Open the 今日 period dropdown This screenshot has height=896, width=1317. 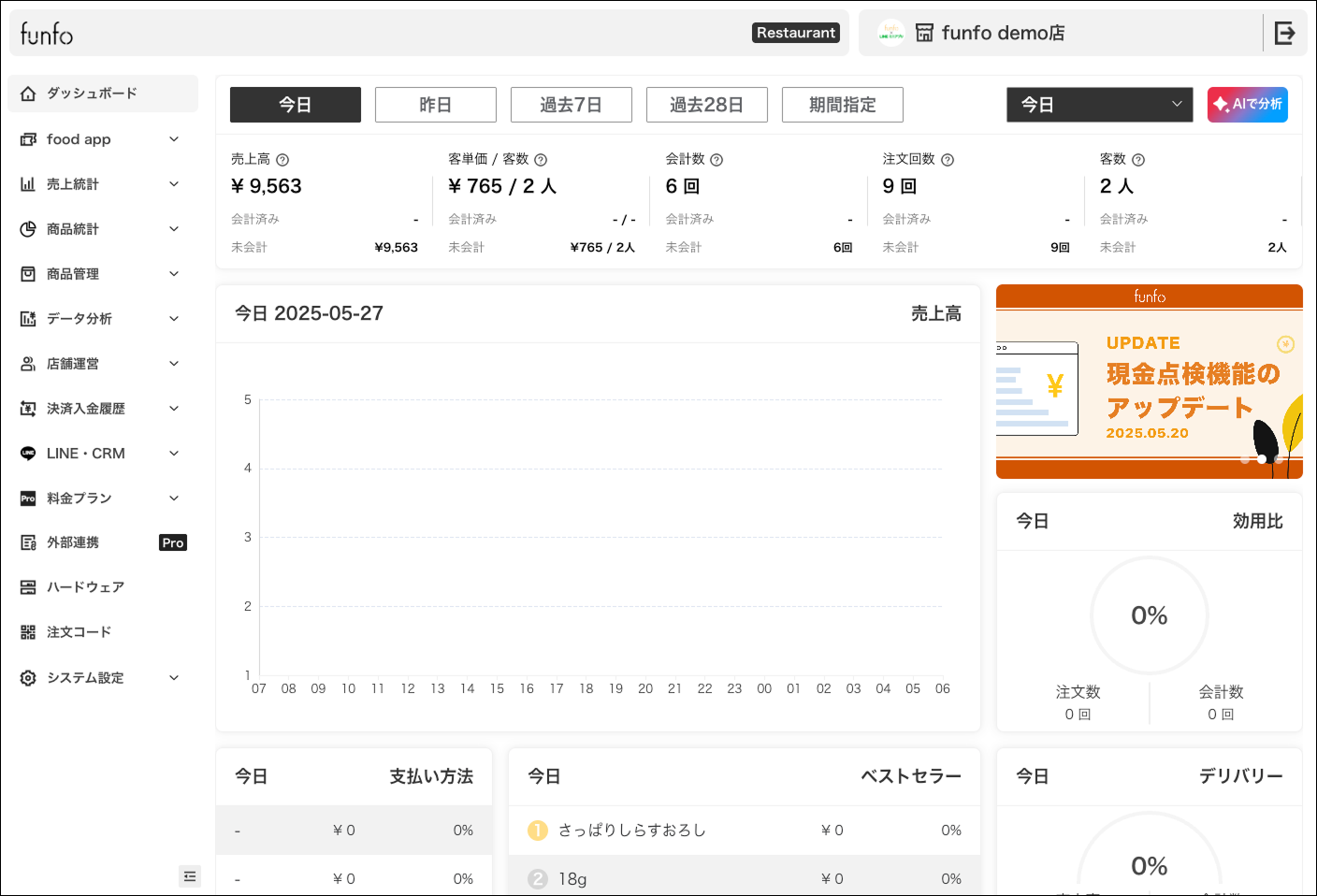[x=1100, y=105]
